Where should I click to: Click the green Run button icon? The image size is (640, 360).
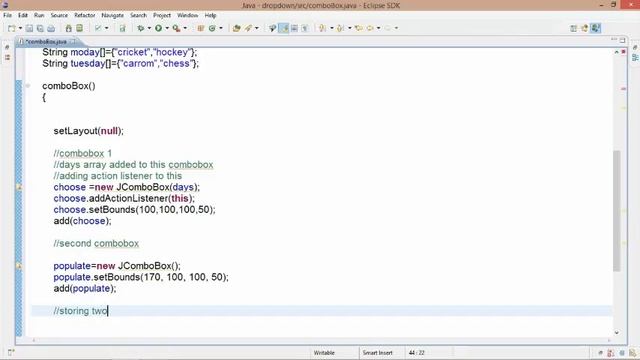coord(158,28)
